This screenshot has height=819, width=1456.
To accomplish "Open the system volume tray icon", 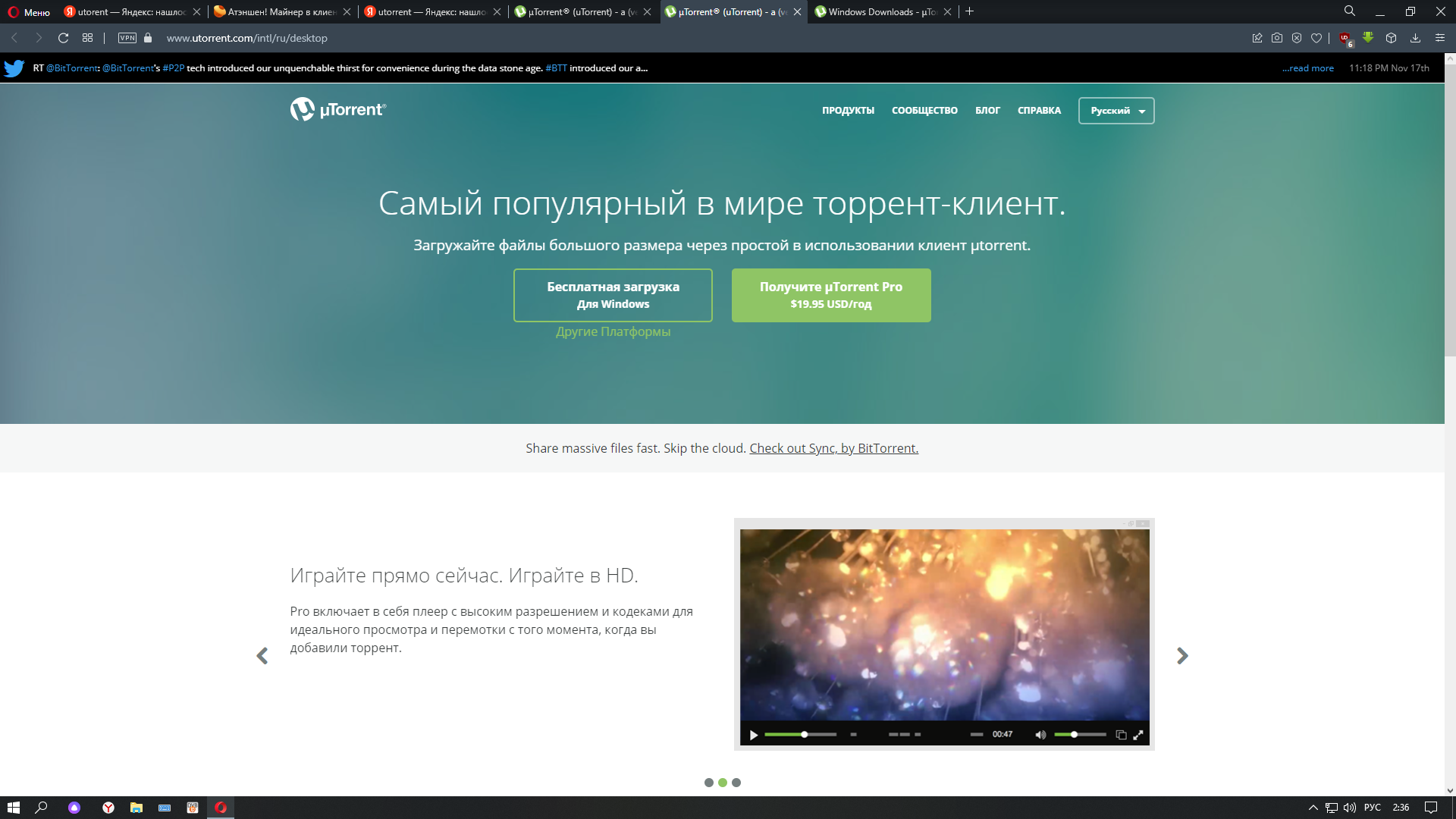I will click(x=1350, y=808).
